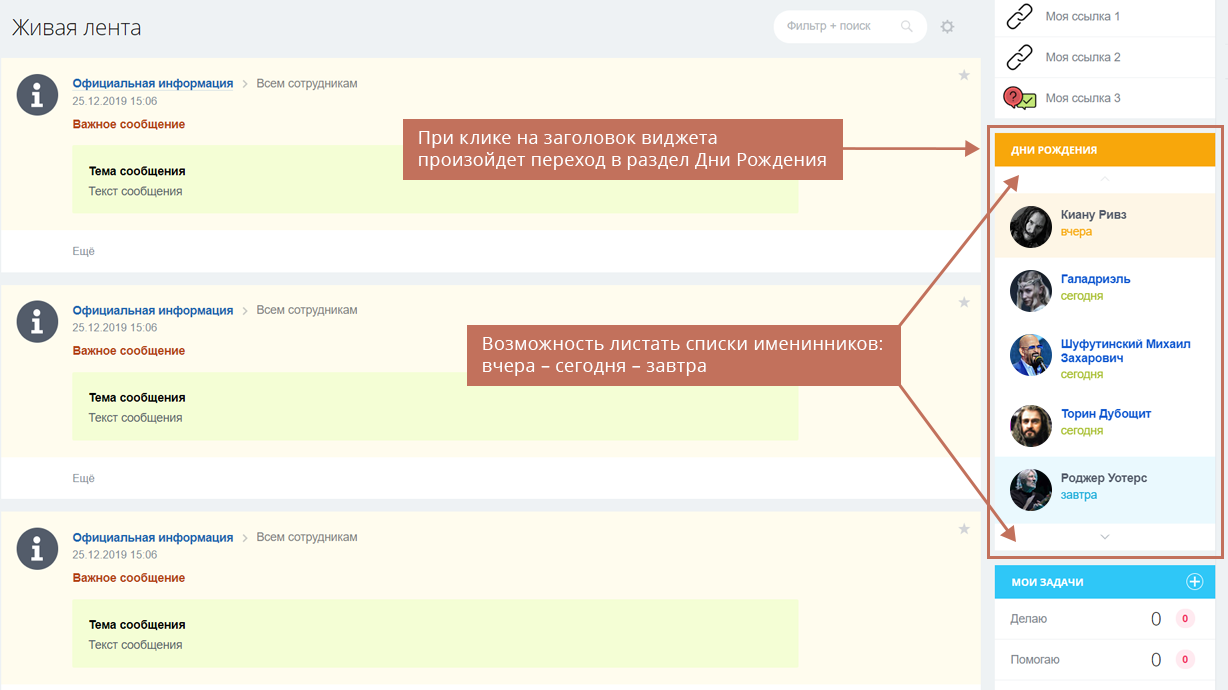Click the question-chat icon of Моя ссылка 3
Viewport: 1228px width, 690px height.
pos(1019,98)
